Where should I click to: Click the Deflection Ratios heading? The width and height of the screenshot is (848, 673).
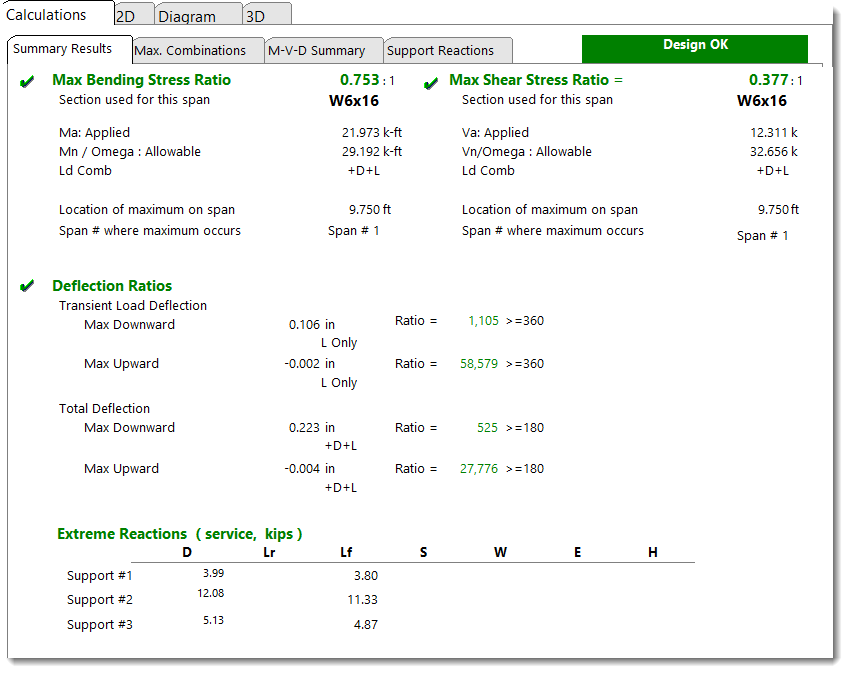pyautogui.click(x=112, y=286)
